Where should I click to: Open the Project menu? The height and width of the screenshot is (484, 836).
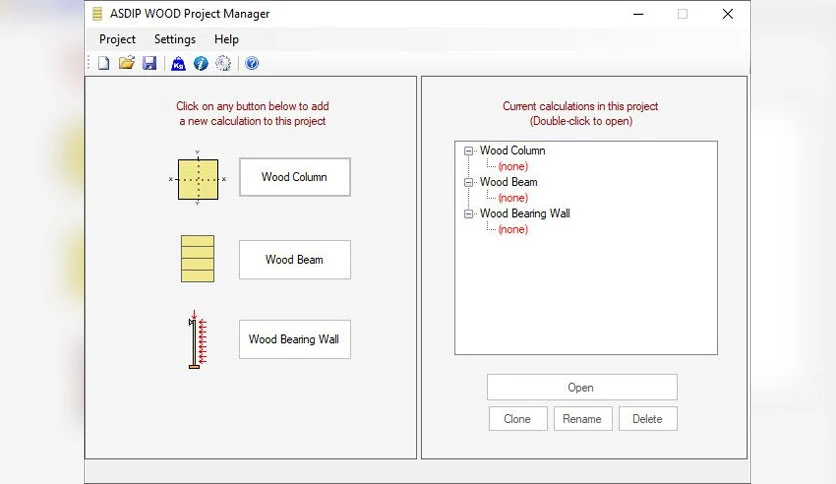click(x=117, y=39)
